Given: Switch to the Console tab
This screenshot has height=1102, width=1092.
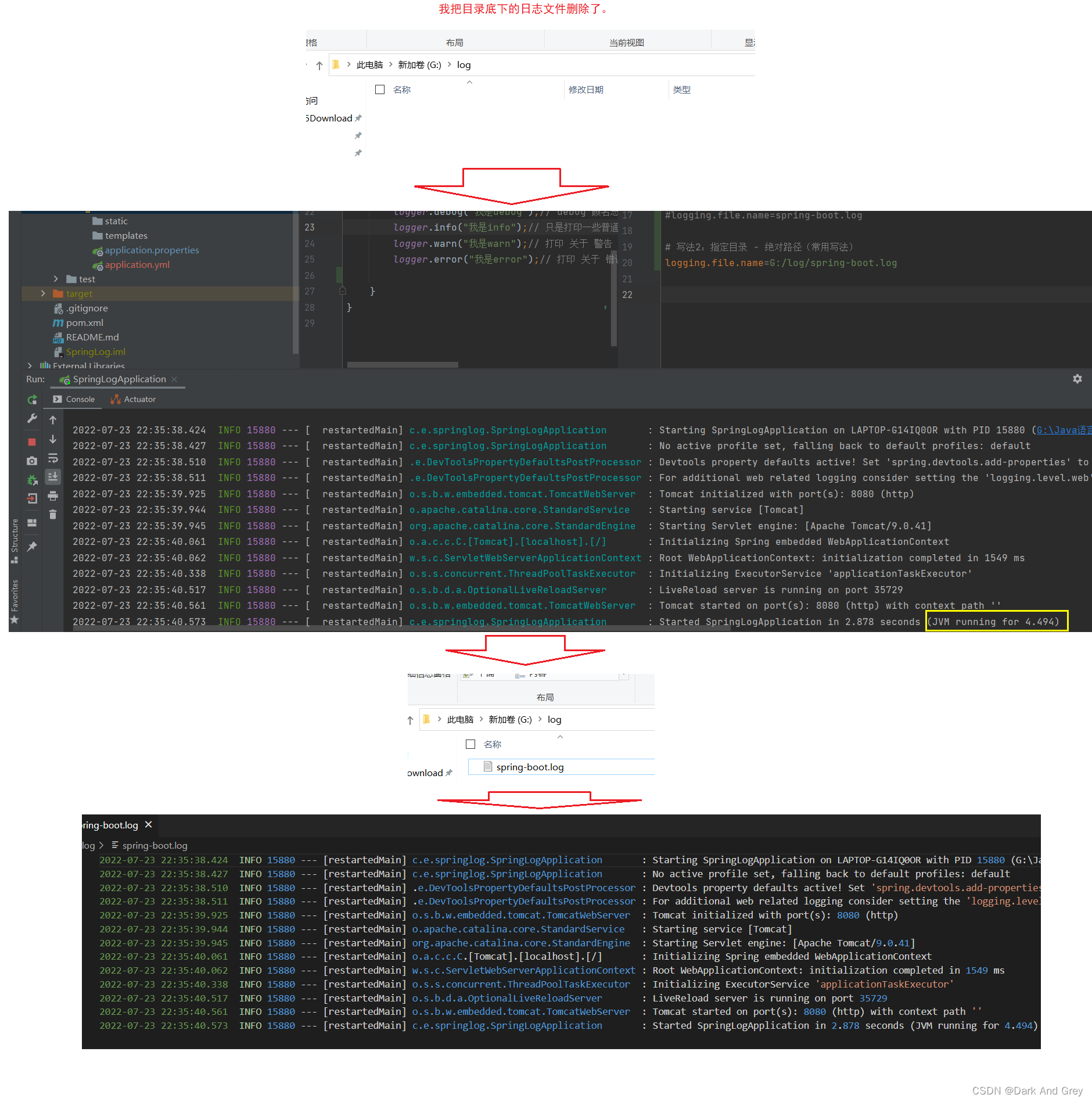Looking at the screenshot, I should click(74, 399).
